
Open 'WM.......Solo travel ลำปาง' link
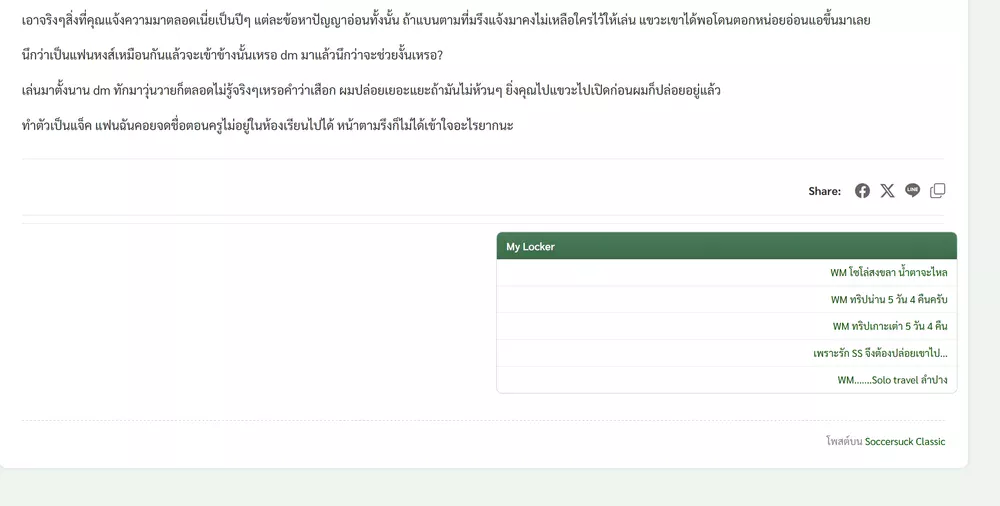click(892, 380)
